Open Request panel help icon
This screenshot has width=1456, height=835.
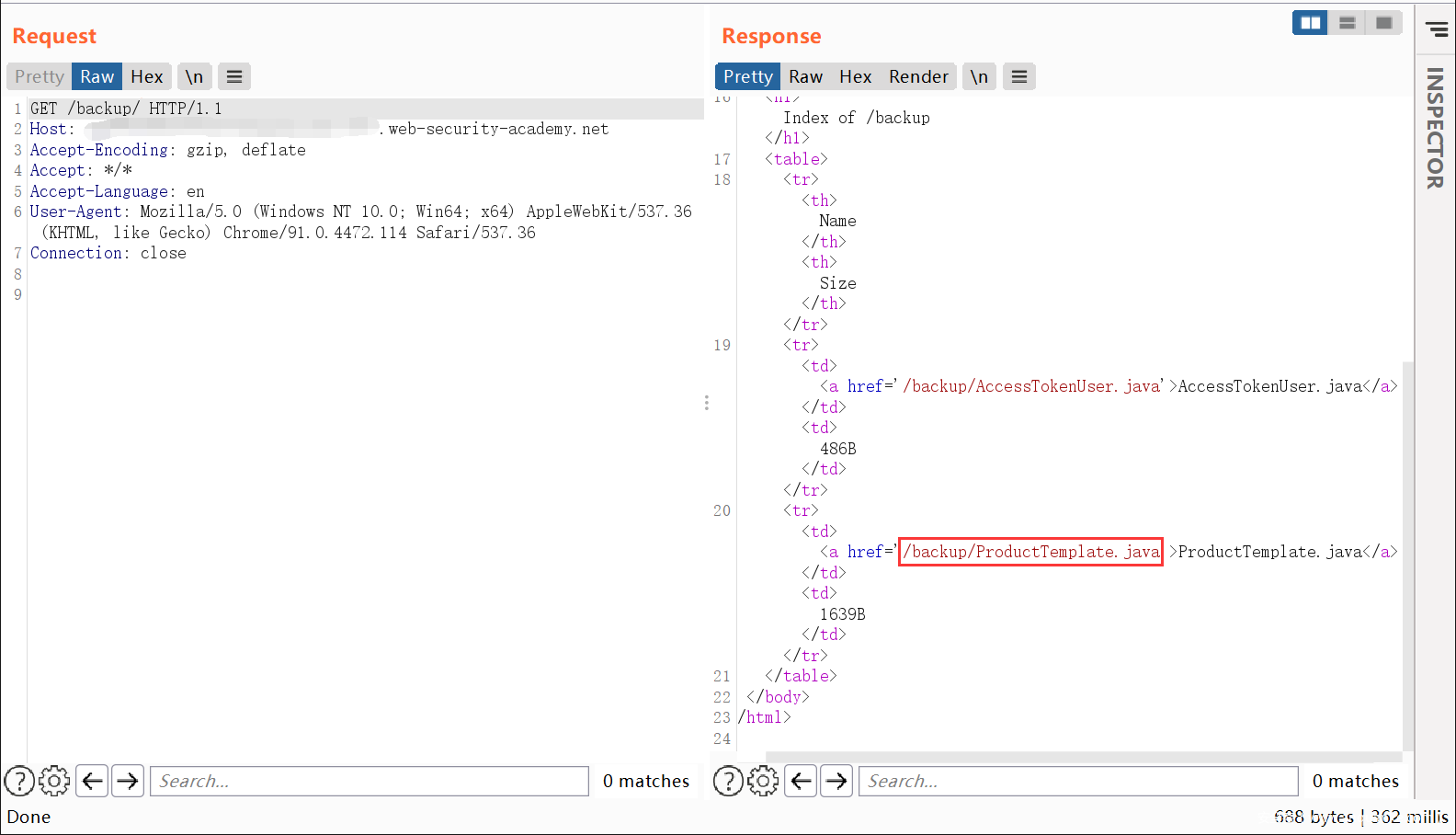pos(19,781)
